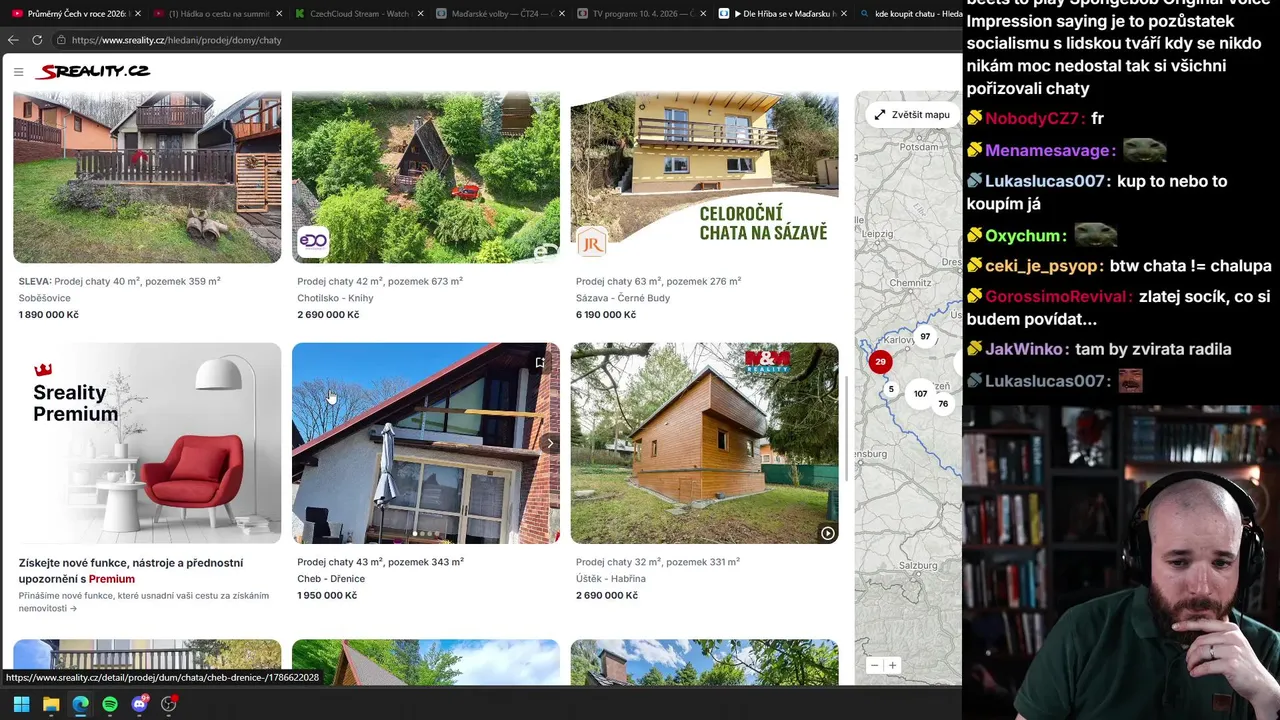This screenshot has width=1280, height=720.
Task: Open the Chotilsko - Knihy chata photo
Action: pos(426,177)
